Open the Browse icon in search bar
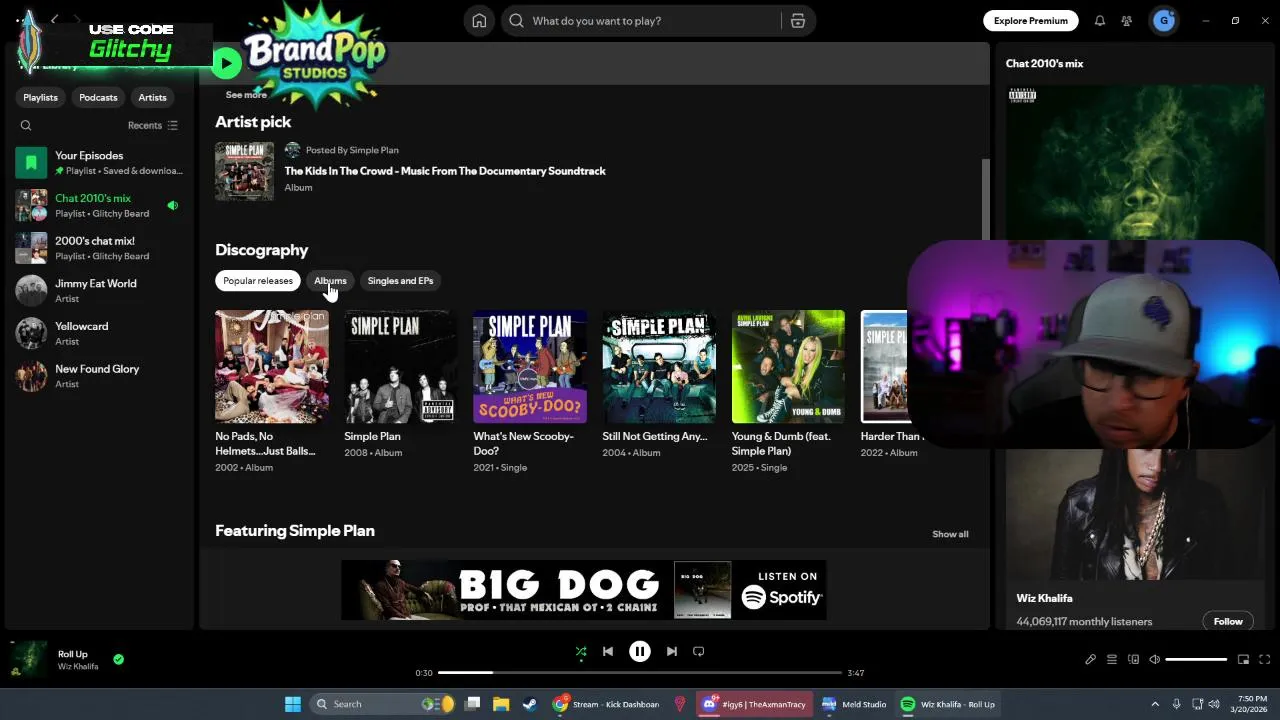Viewport: 1280px width, 720px height. pyautogui.click(x=798, y=21)
